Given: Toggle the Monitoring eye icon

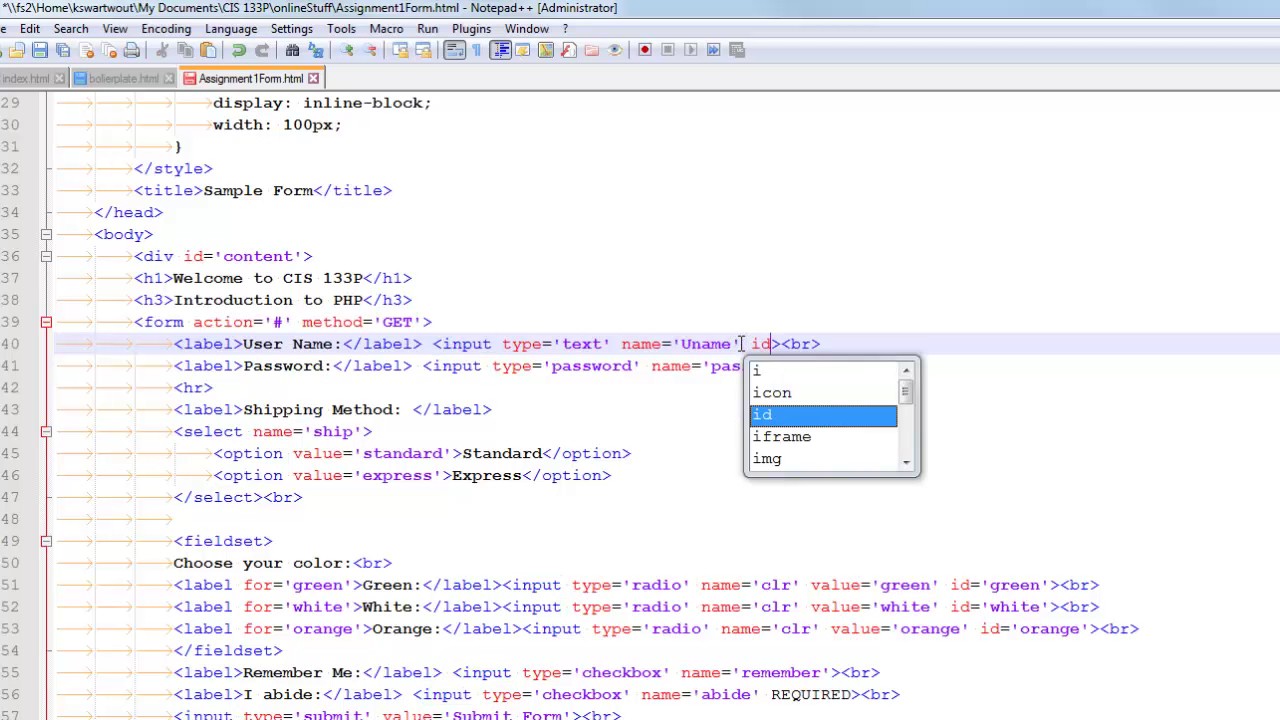Looking at the screenshot, I should 615,50.
